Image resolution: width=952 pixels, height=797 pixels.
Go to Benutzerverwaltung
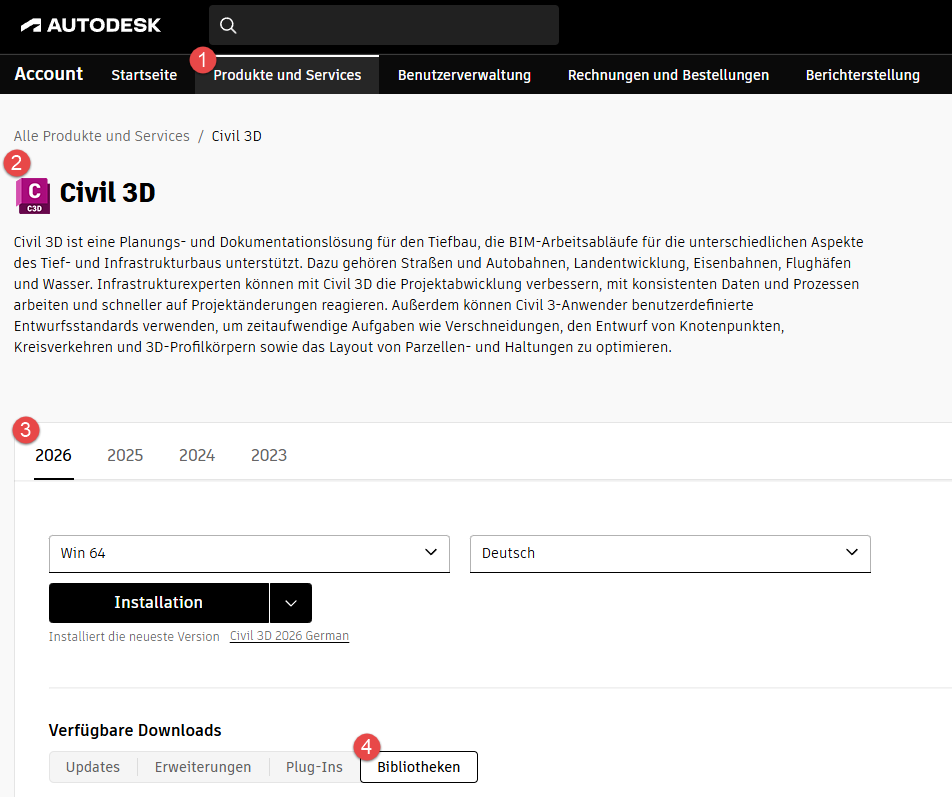tap(464, 75)
